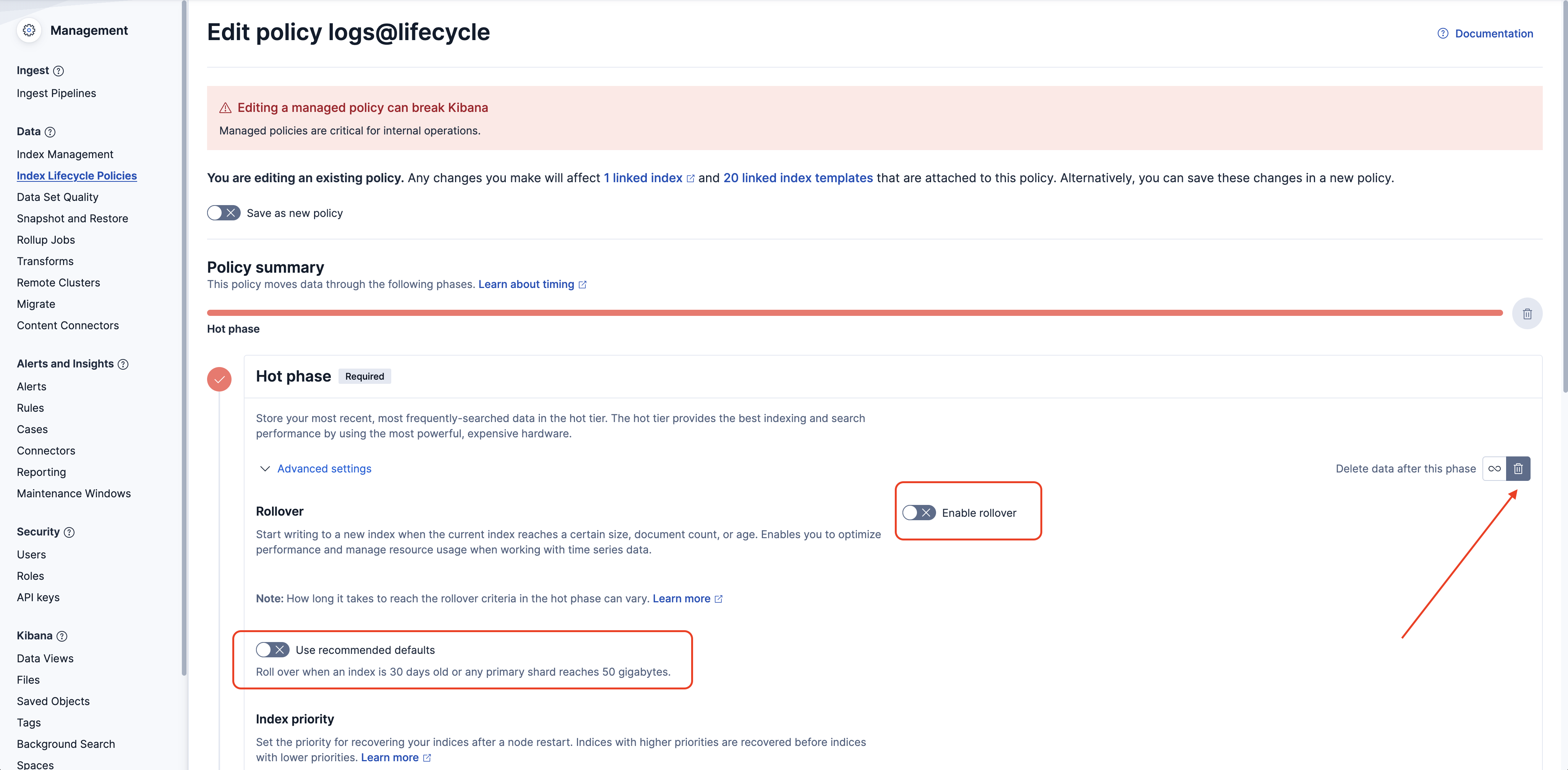Click the Index priority heading
The image size is (1568, 770).
coord(295,719)
